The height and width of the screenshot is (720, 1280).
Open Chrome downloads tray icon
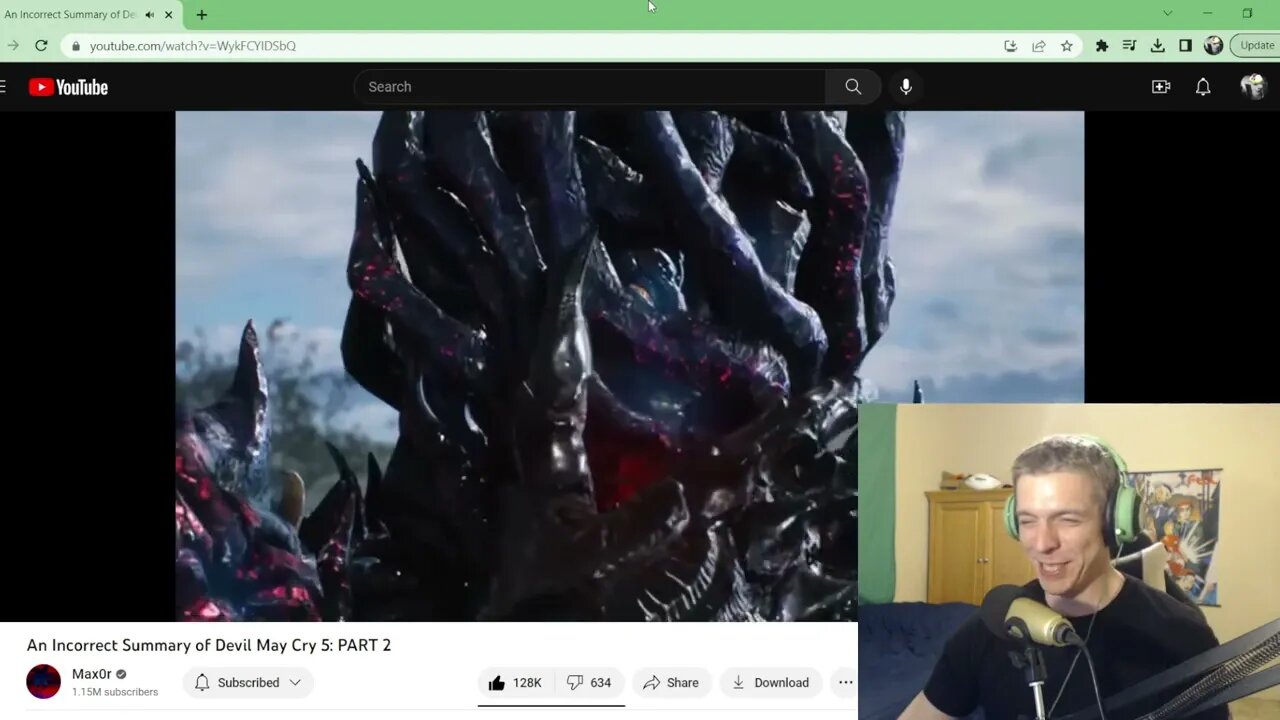1157,46
